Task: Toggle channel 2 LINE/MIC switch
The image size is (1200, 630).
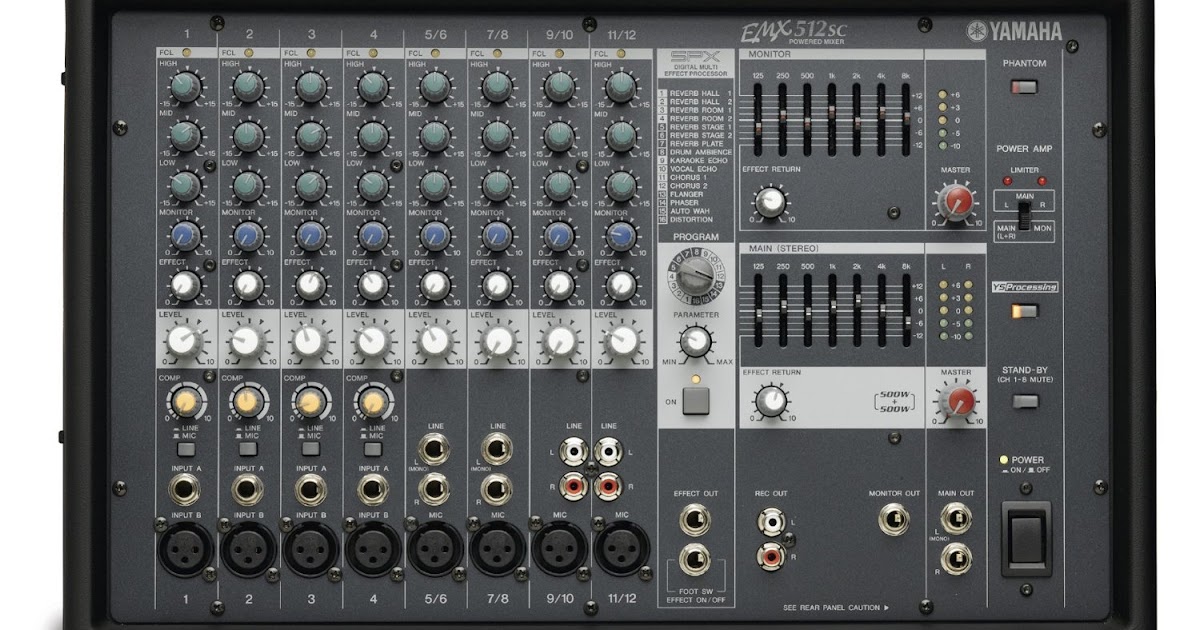Action: (247, 448)
